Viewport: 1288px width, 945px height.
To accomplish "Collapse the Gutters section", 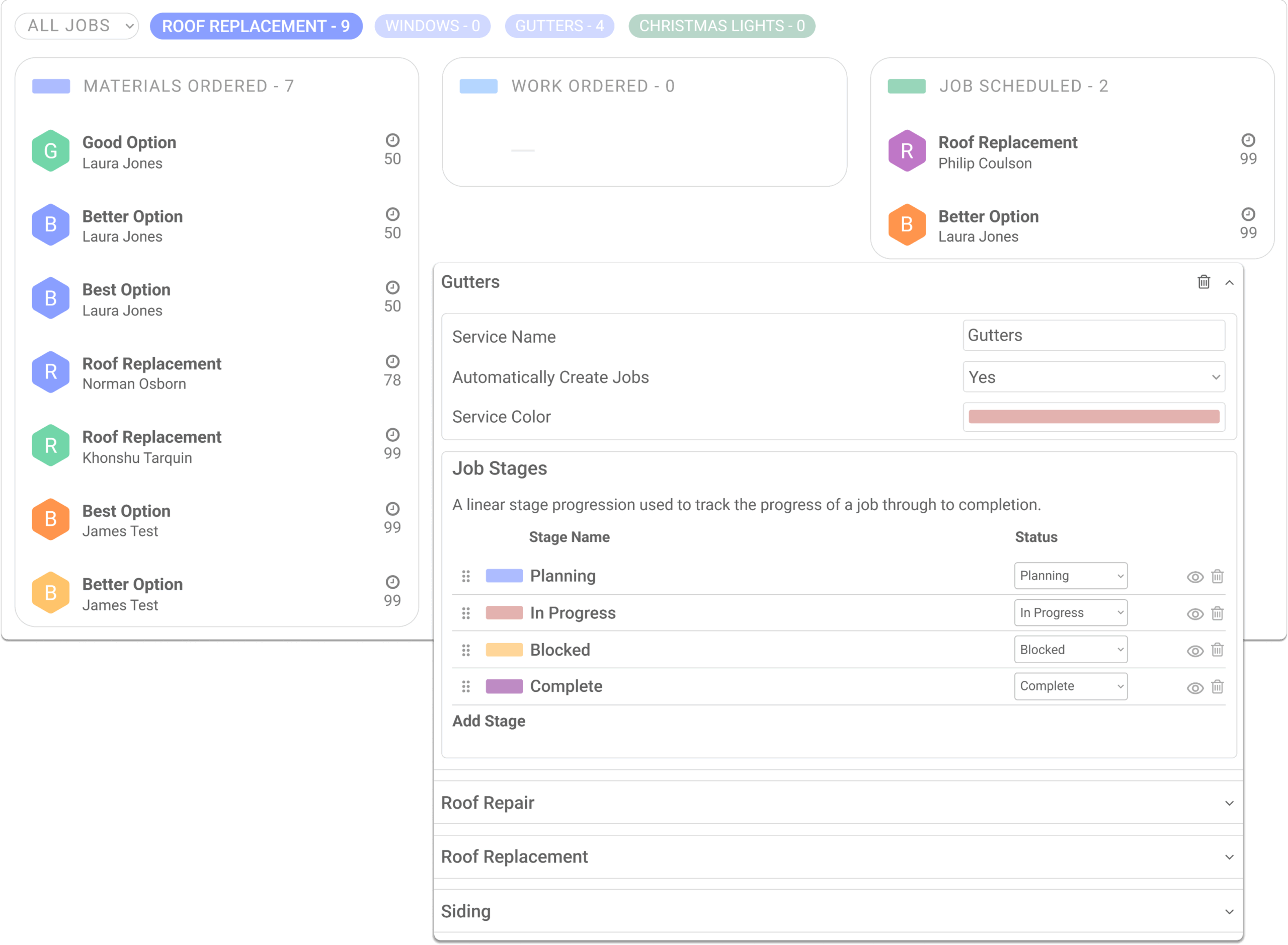I will [1230, 283].
